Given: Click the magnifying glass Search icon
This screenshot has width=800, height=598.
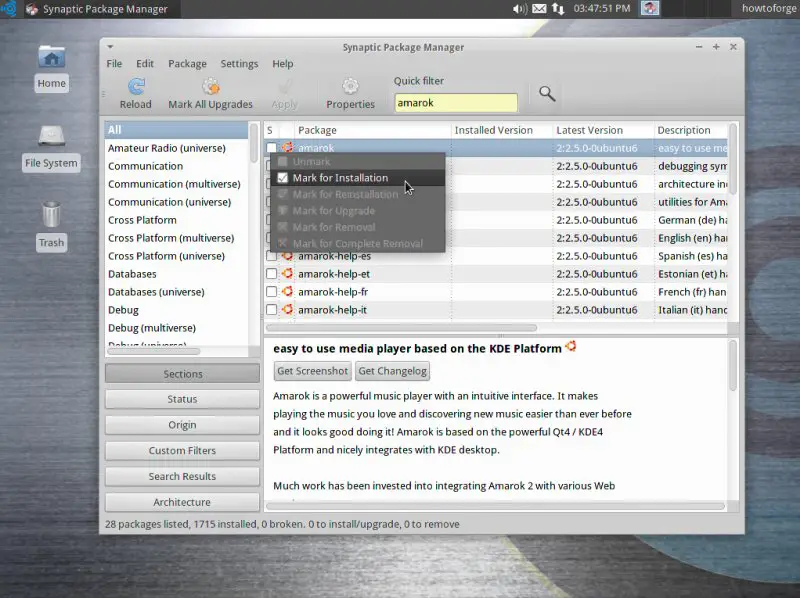Looking at the screenshot, I should click(x=547, y=93).
